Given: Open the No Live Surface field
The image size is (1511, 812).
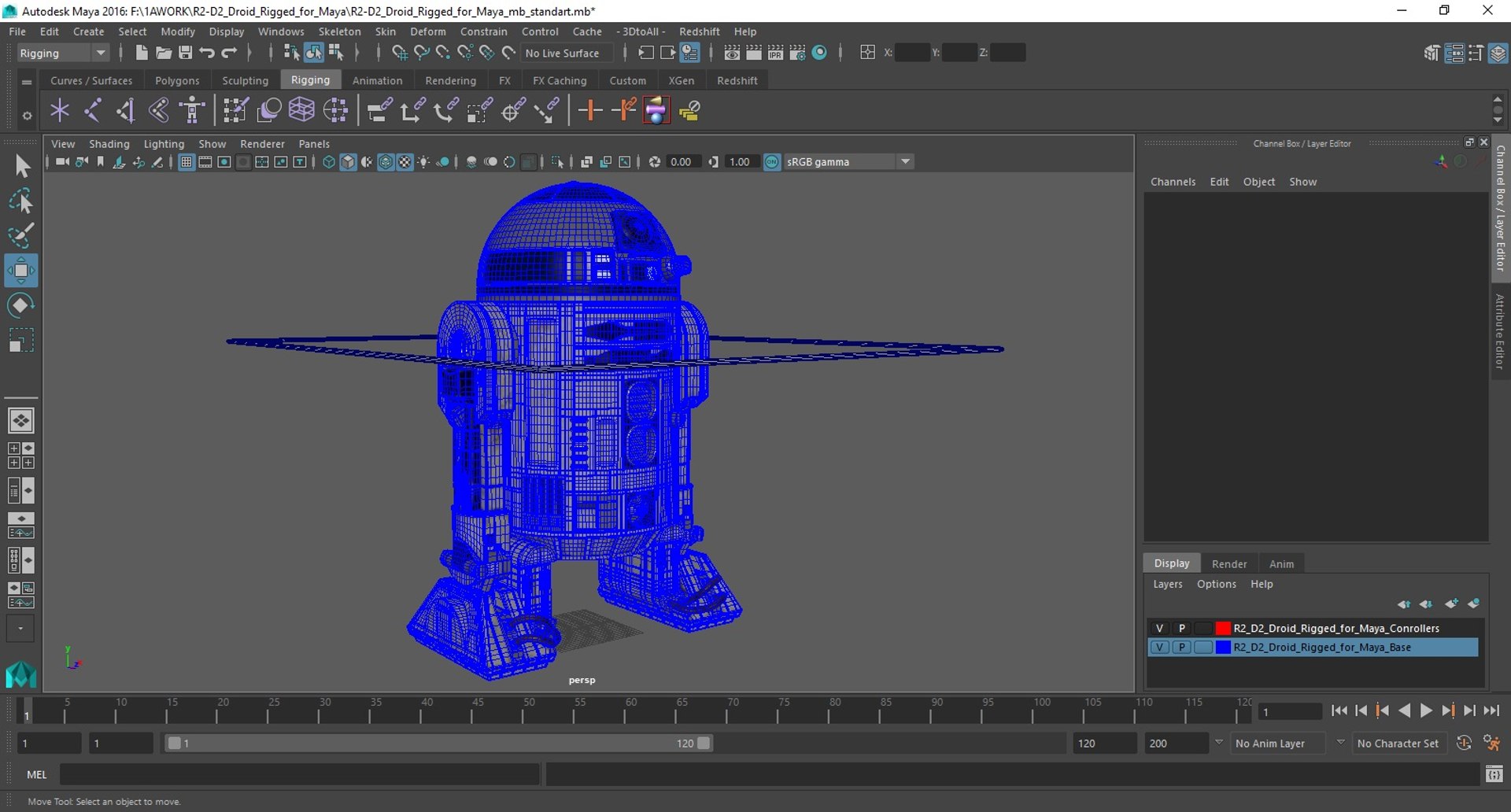Looking at the screenshot, I should [x=568, y=53].
